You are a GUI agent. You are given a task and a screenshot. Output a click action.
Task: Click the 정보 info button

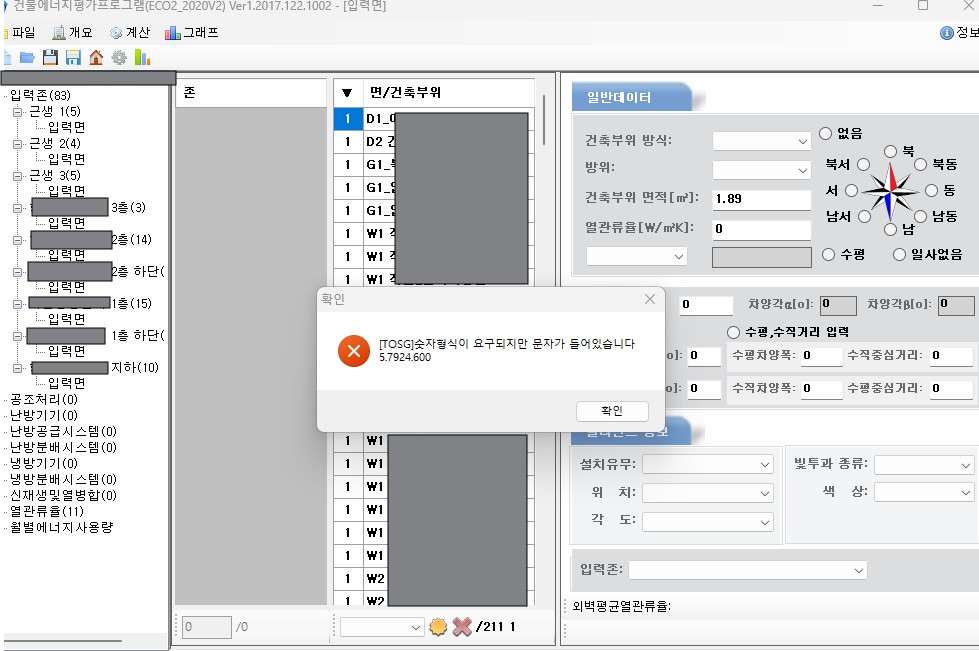pos(959,32)
